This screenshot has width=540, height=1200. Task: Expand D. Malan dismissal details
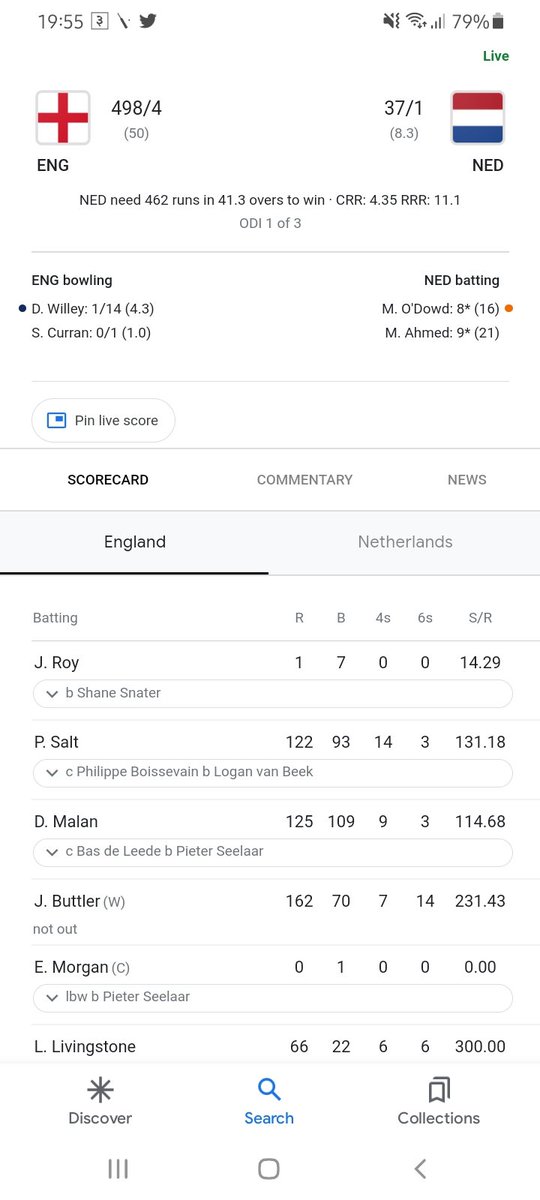[273, 852]
